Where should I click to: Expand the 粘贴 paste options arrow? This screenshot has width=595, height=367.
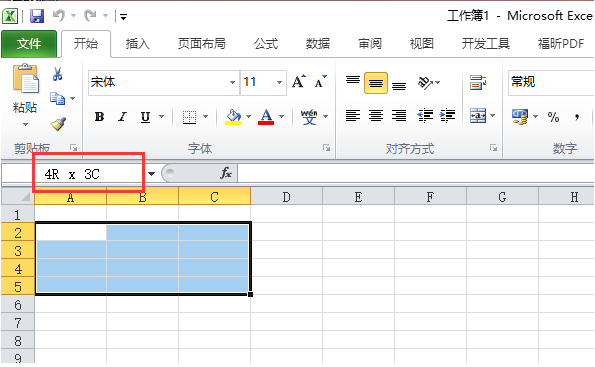(x=25, y=124)
